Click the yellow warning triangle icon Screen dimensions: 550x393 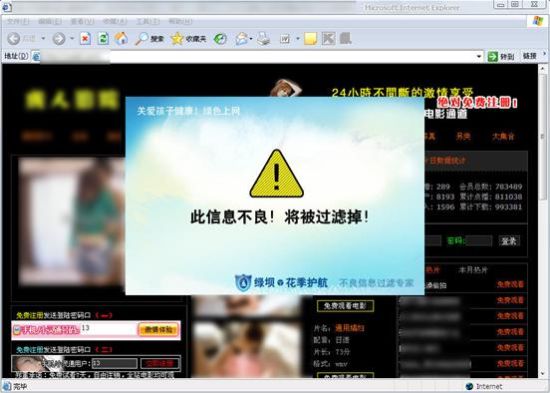coord(276,174)
